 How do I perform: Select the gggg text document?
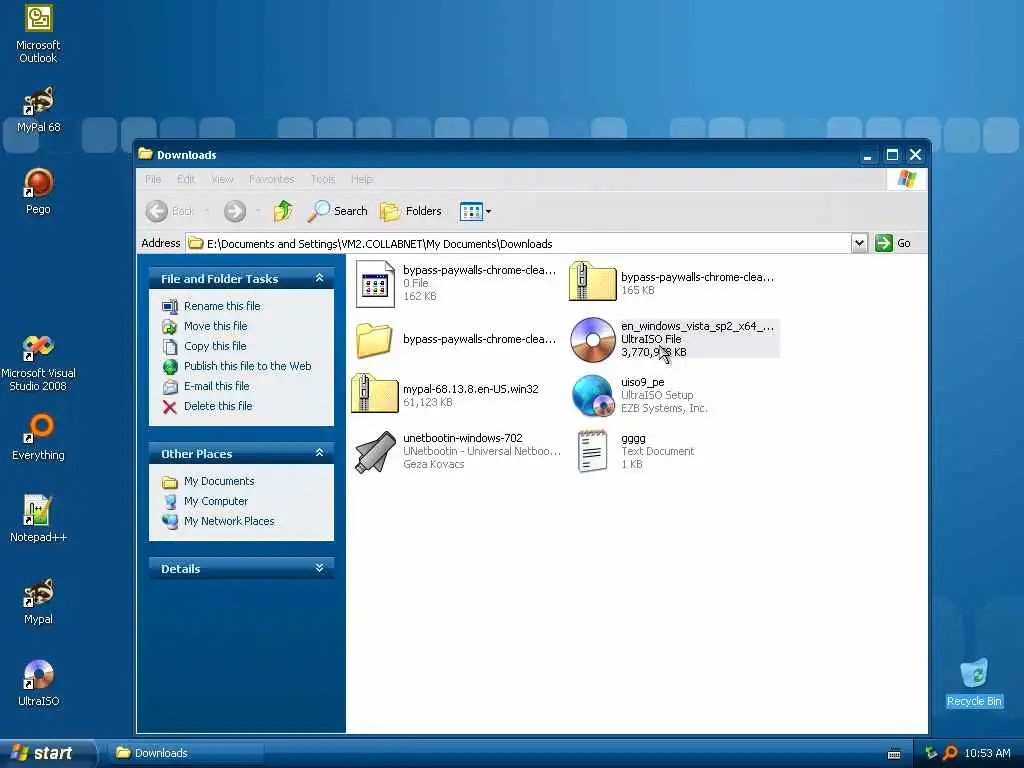(x=635, y=451)
